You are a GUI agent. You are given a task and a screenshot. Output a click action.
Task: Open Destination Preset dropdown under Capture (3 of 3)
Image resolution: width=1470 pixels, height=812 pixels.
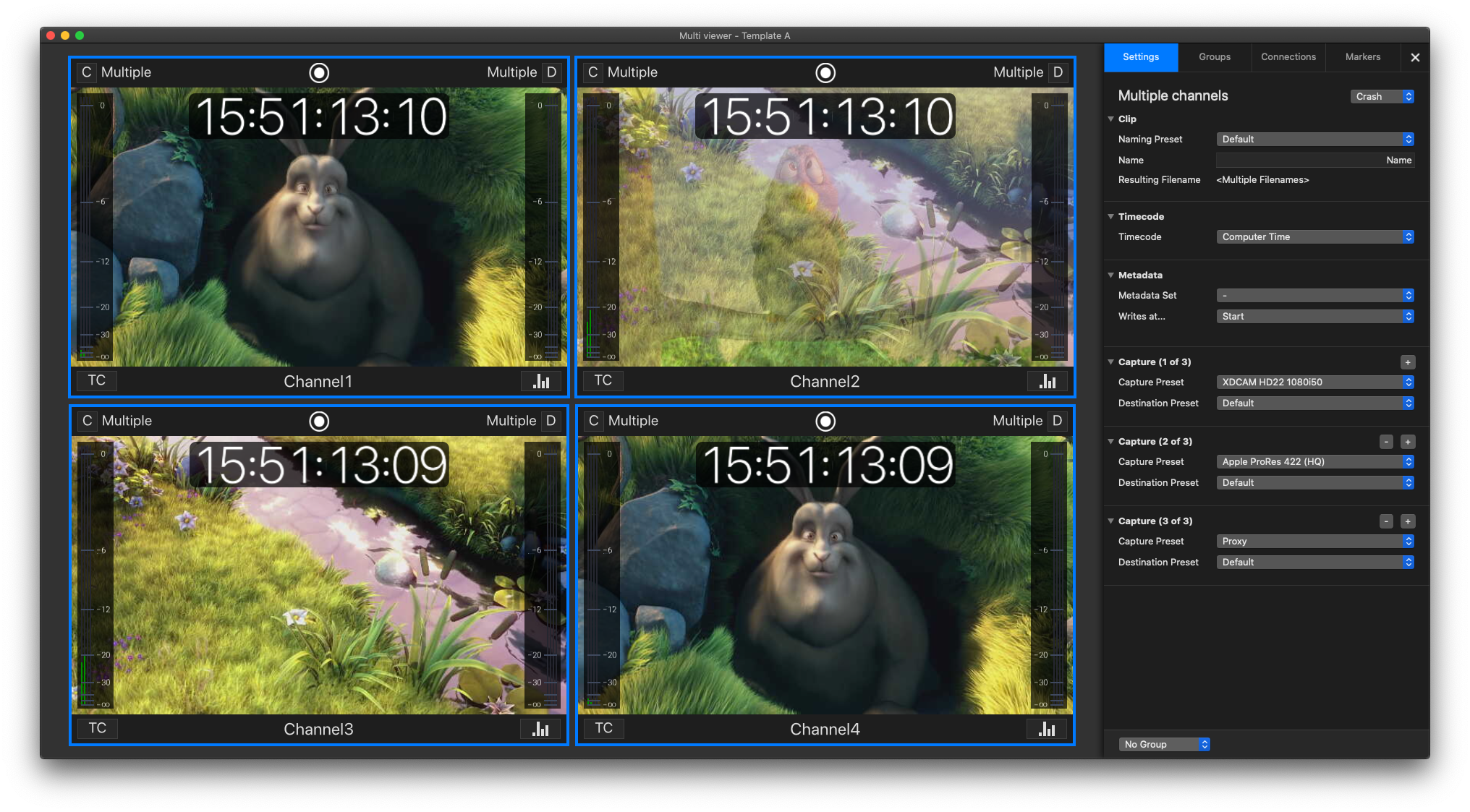[x=1315, y=562]
